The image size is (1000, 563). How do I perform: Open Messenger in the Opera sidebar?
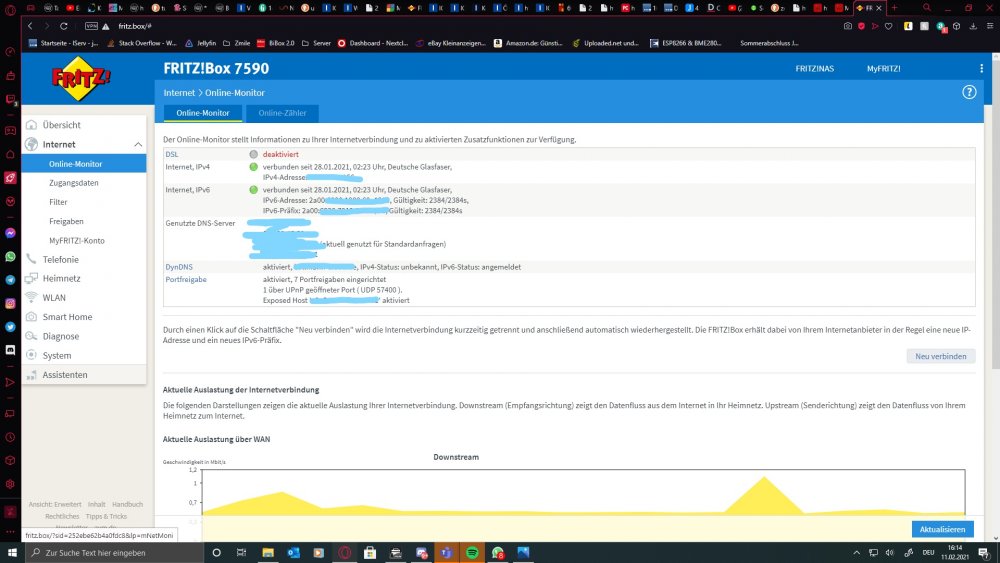[x=10, y=233]
